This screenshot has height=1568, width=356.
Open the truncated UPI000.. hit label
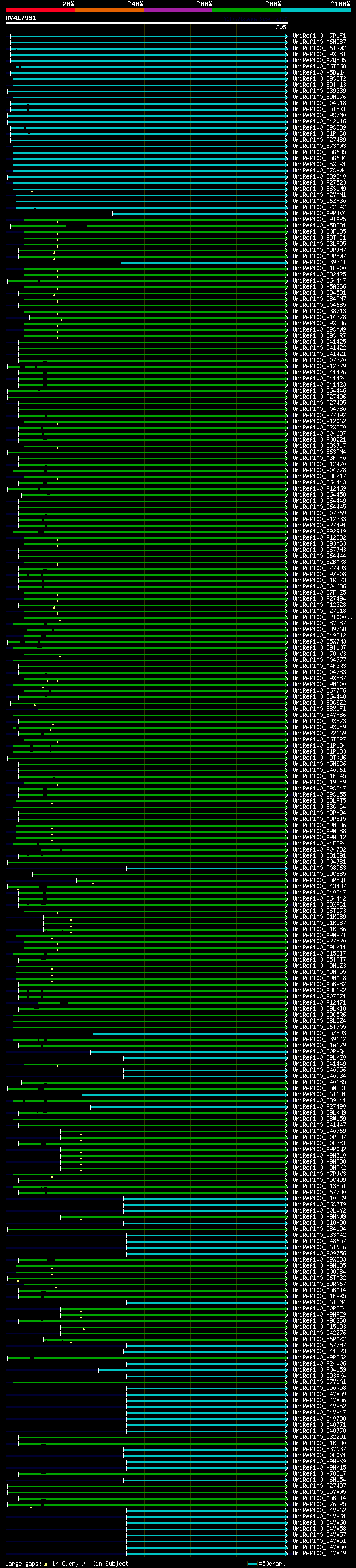tap(323, 617)
